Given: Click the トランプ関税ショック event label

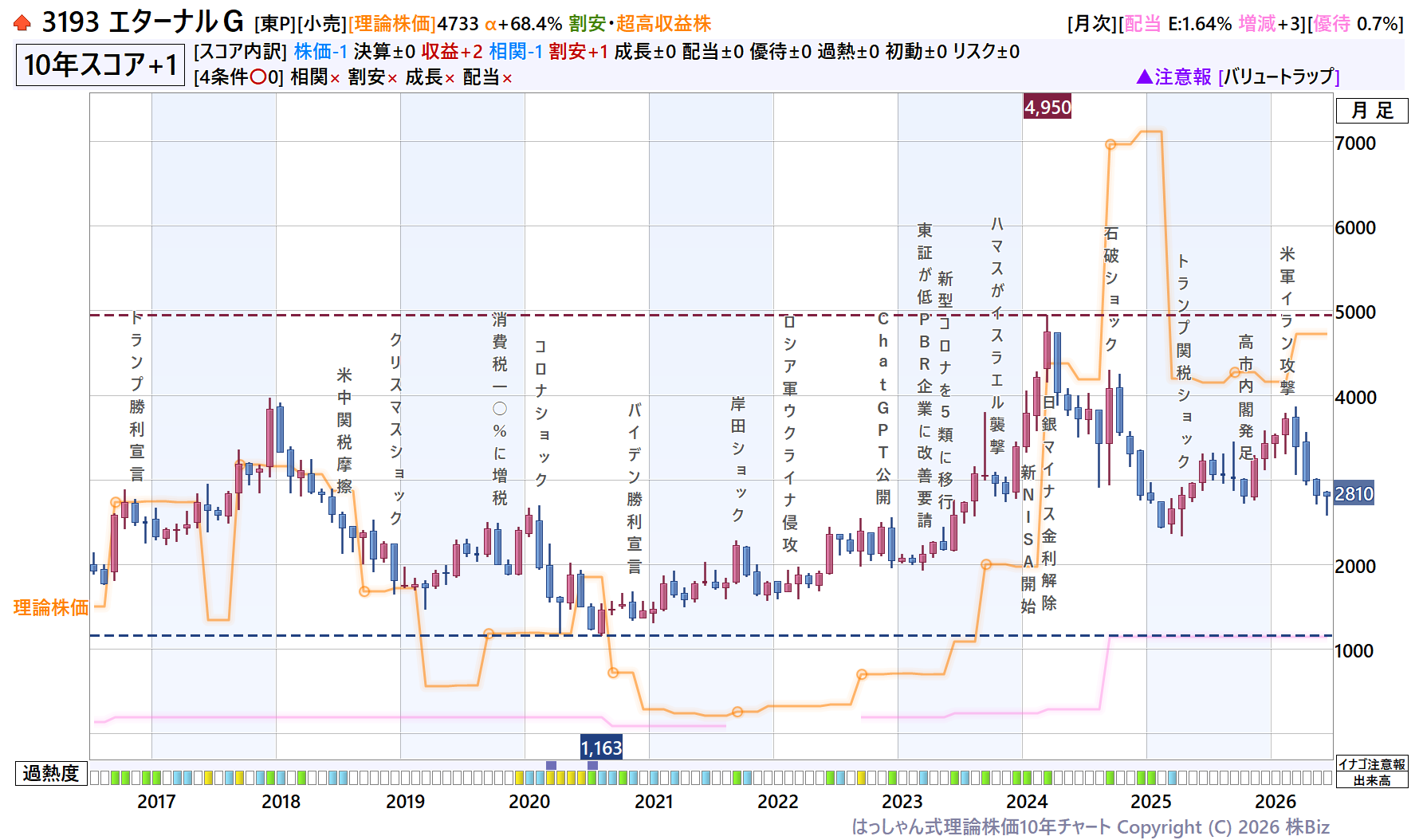Looking at the screenshot, I should pos(1184,361).
